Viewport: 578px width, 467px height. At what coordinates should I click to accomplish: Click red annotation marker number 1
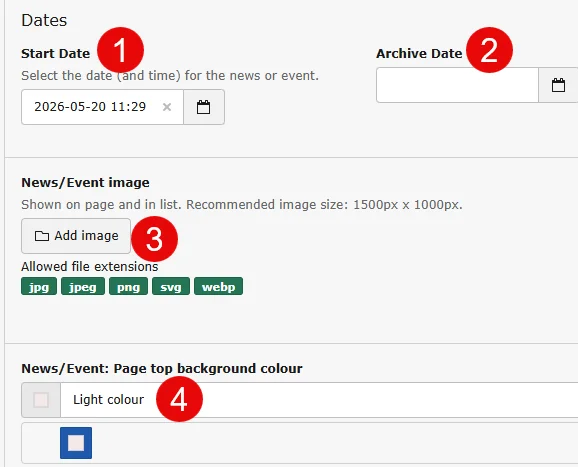pyautogui.click(x=121, y=50)
